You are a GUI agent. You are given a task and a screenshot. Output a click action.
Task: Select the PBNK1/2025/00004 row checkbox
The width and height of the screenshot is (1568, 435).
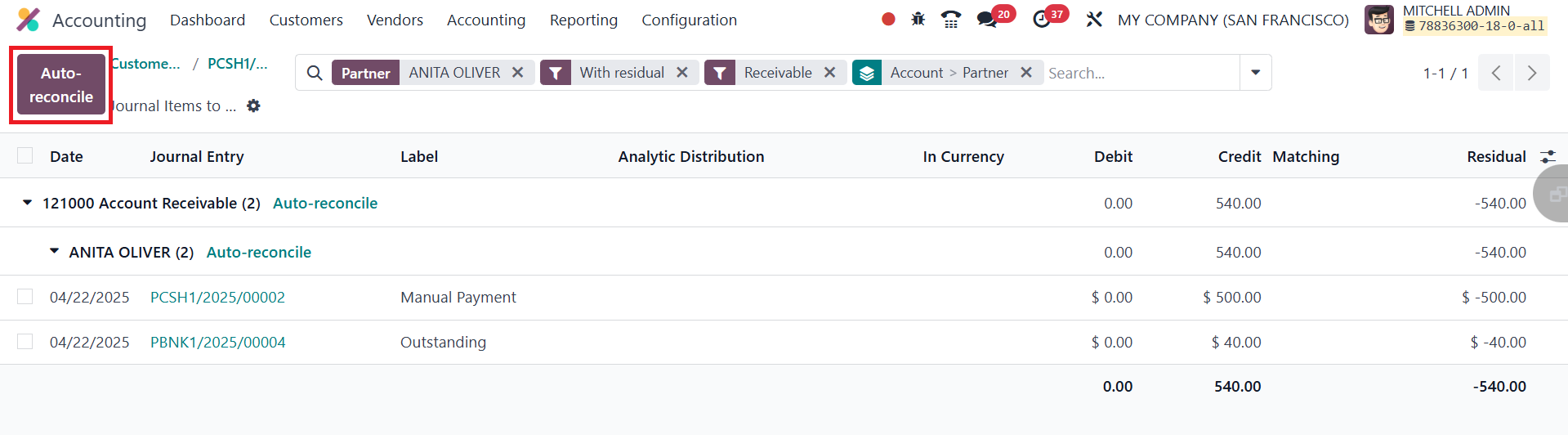(25, 342)
